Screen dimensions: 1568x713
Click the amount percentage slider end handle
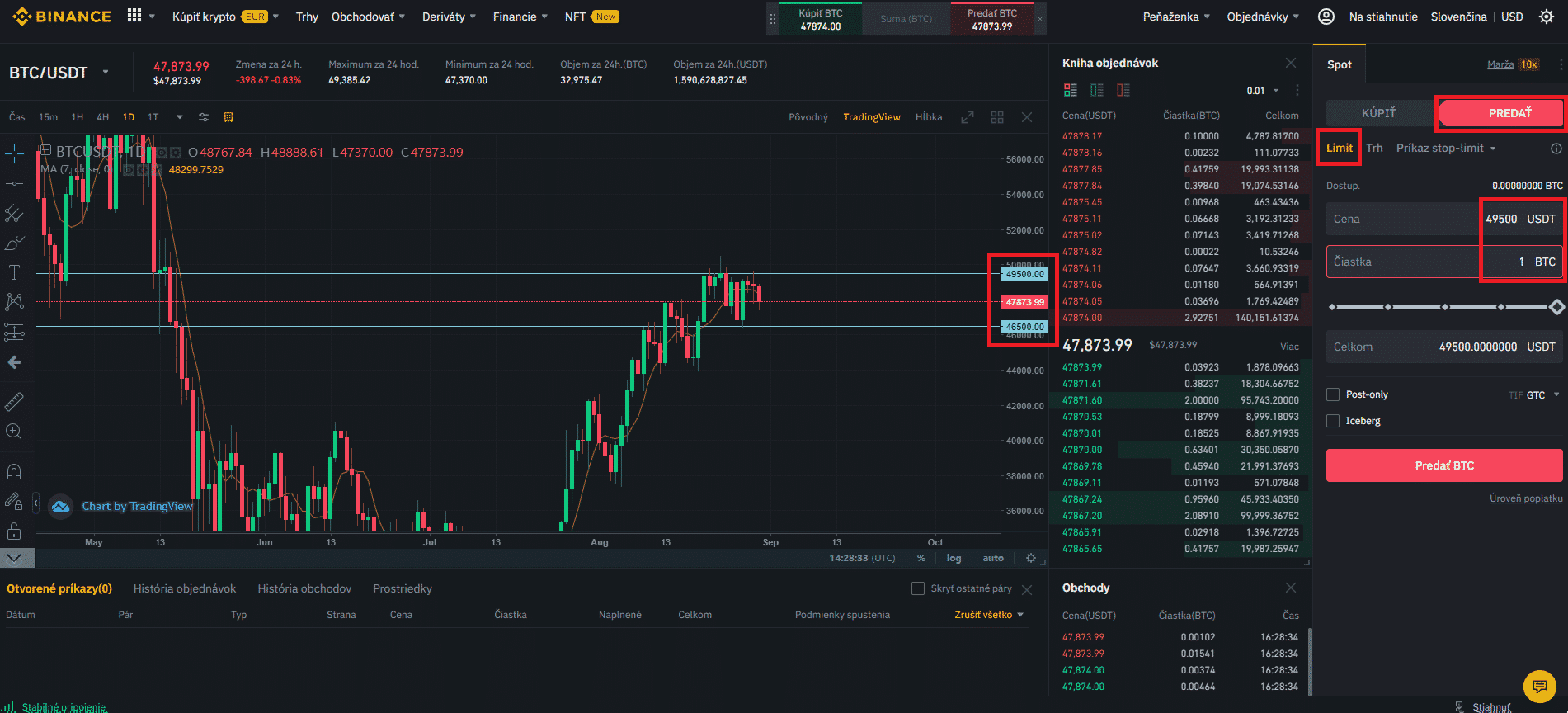pyautogui.click(x=1556, y=307)
